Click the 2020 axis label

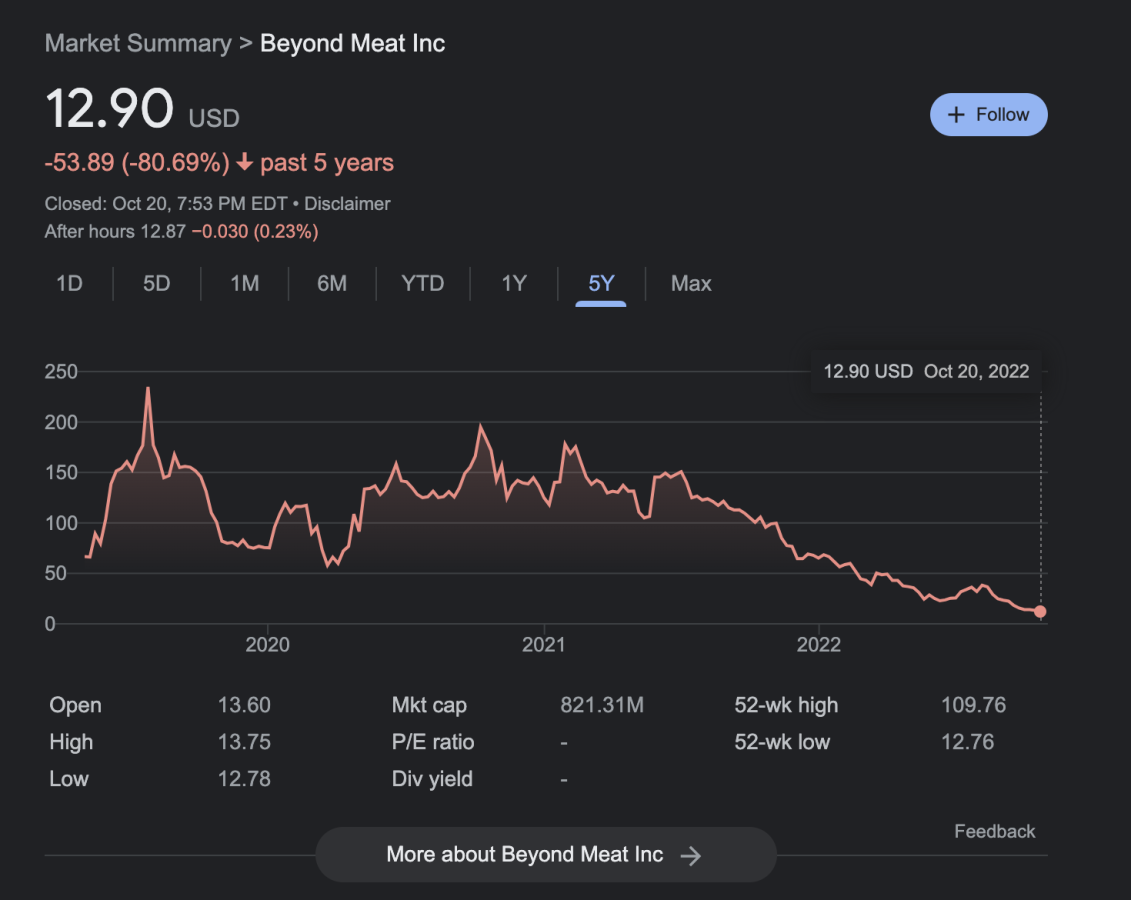268,645
